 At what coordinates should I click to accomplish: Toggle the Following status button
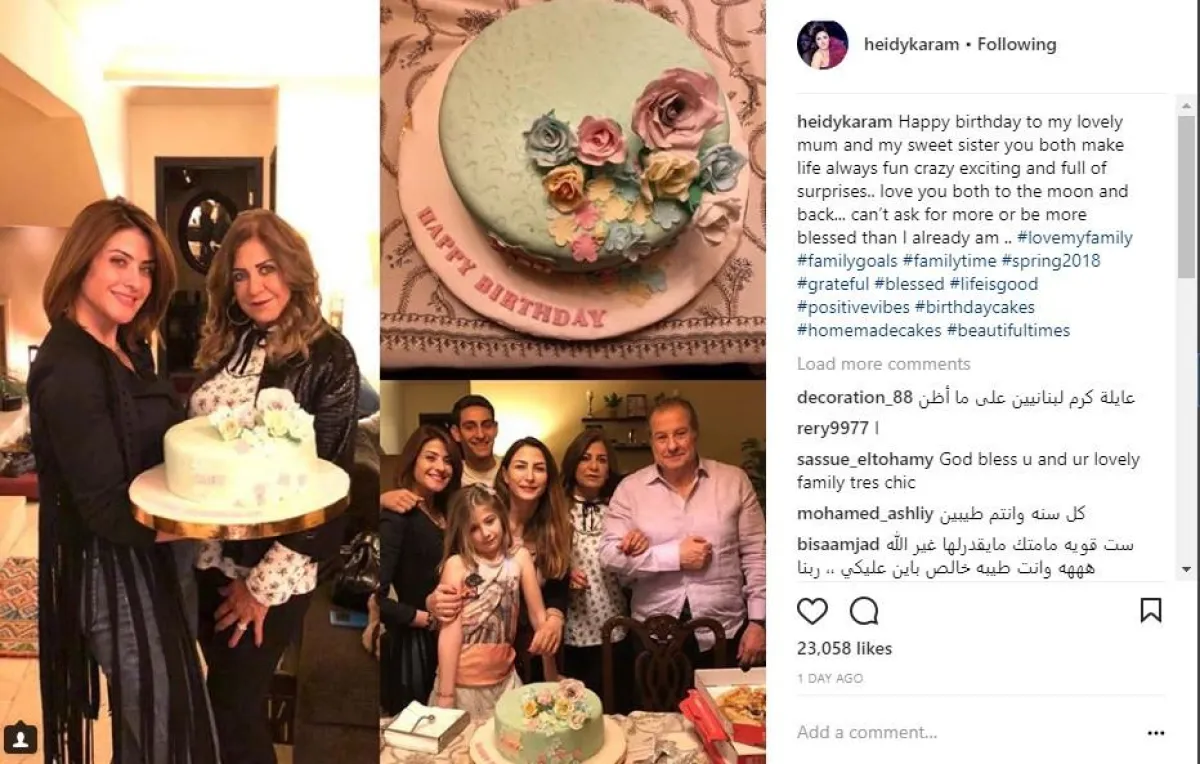(1017, 44)
